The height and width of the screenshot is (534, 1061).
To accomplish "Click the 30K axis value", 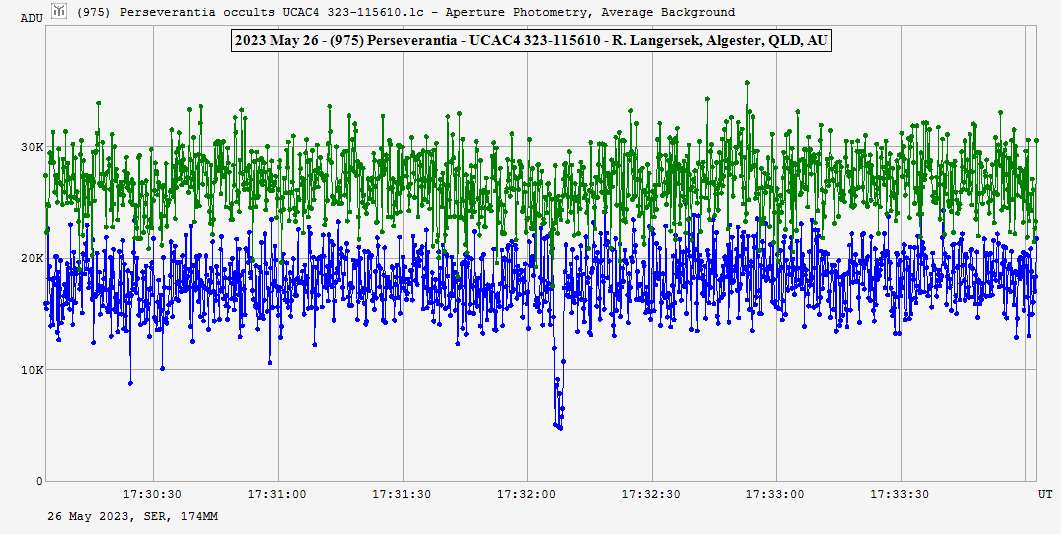I will coord(34,147).
